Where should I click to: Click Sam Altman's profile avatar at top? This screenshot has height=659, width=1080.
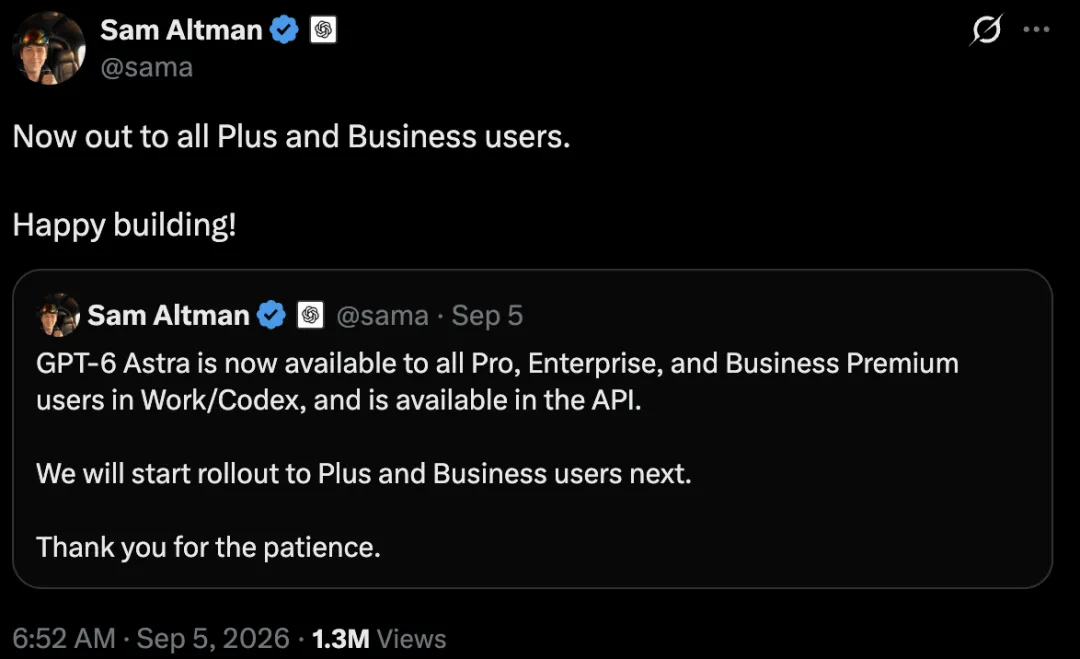(49, 48)
